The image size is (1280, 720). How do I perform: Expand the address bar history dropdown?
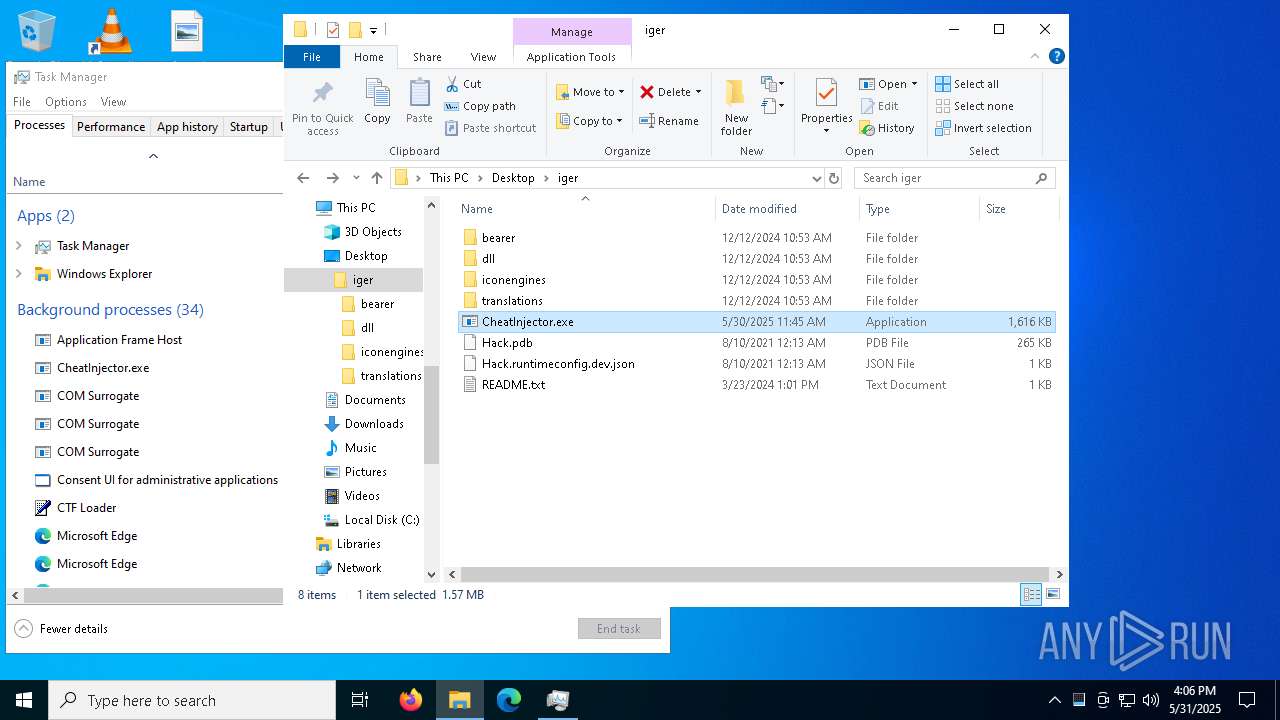click(x=817, y=178)
